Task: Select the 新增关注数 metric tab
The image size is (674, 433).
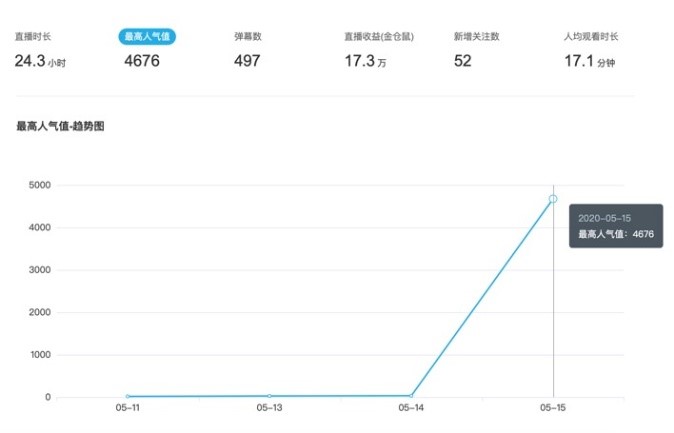Action: tap(477, 37)
